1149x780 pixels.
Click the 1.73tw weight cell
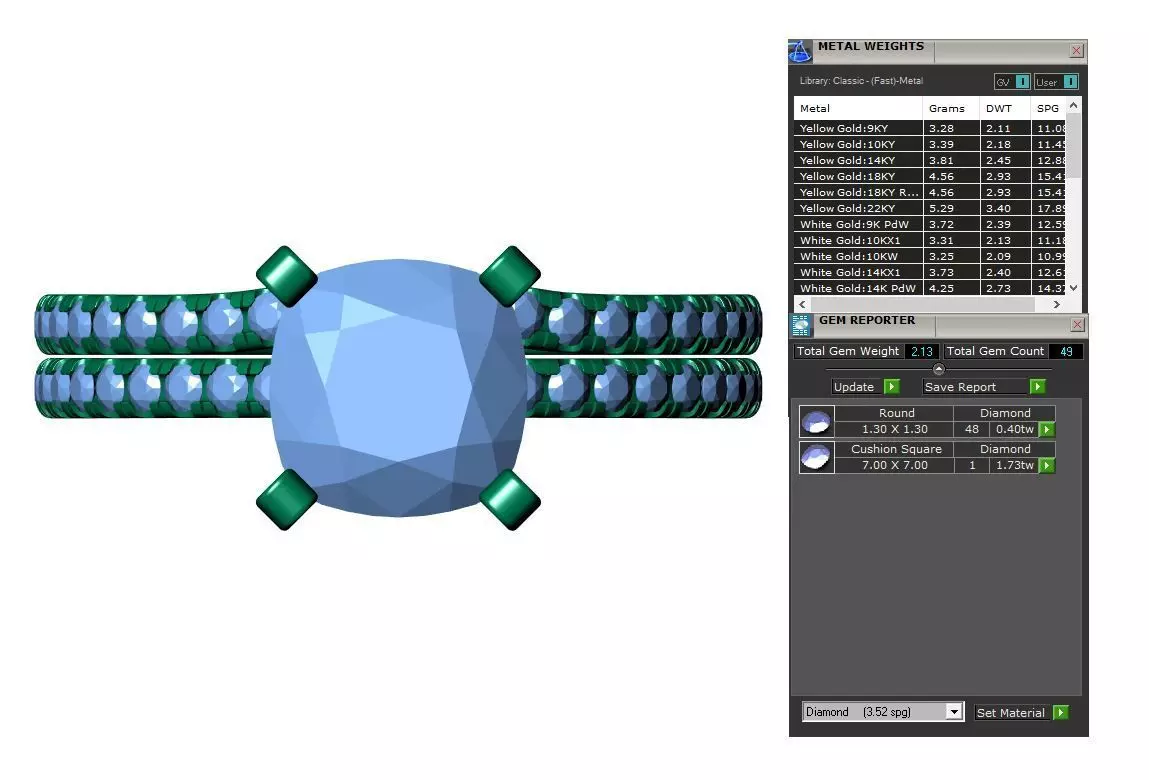(x=1015, y=466)
